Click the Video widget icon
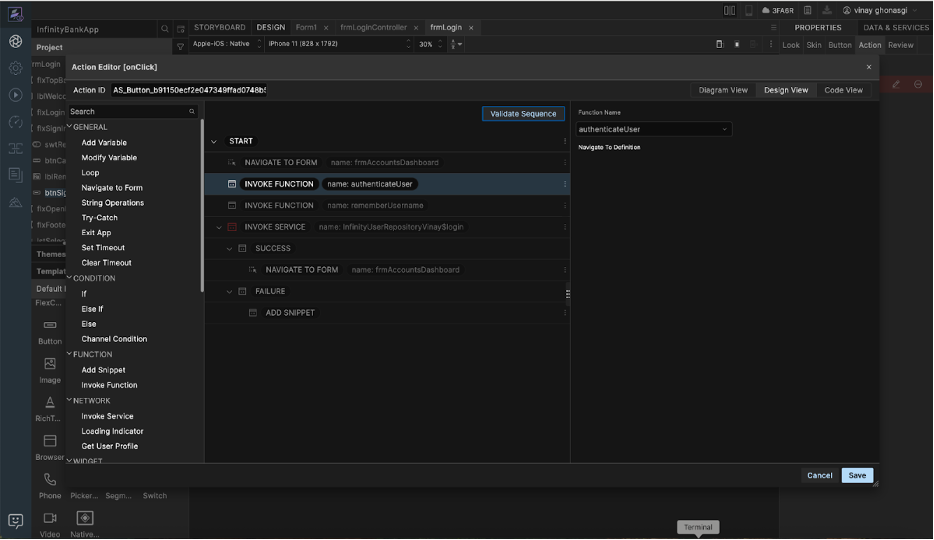934x540 pixels. [x=50, y=518]
